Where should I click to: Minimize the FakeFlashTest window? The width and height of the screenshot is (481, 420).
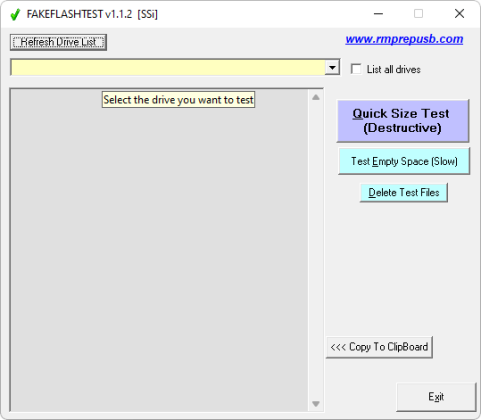point(378,14)
